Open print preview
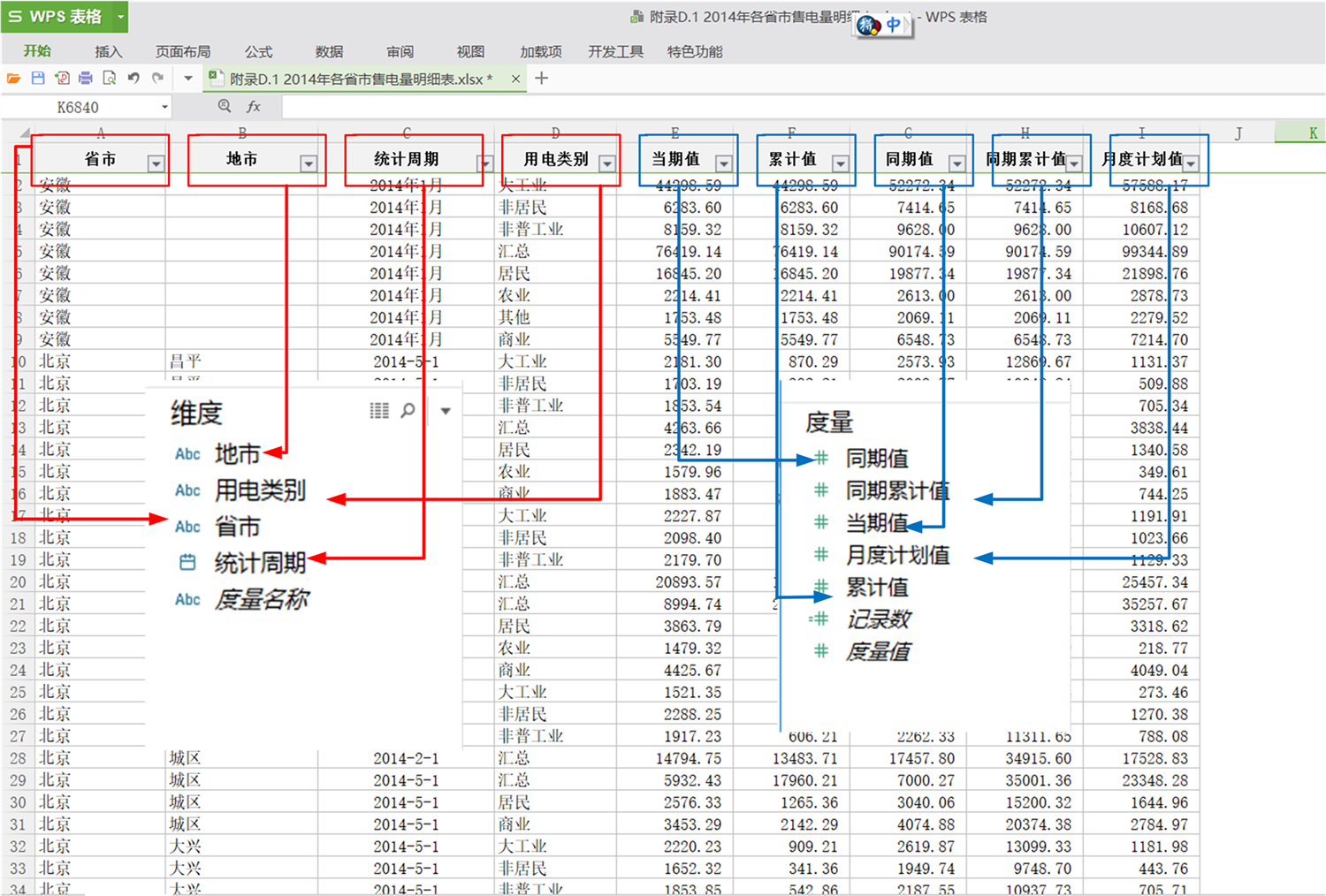1326x896 pixels. coord(108,78)
